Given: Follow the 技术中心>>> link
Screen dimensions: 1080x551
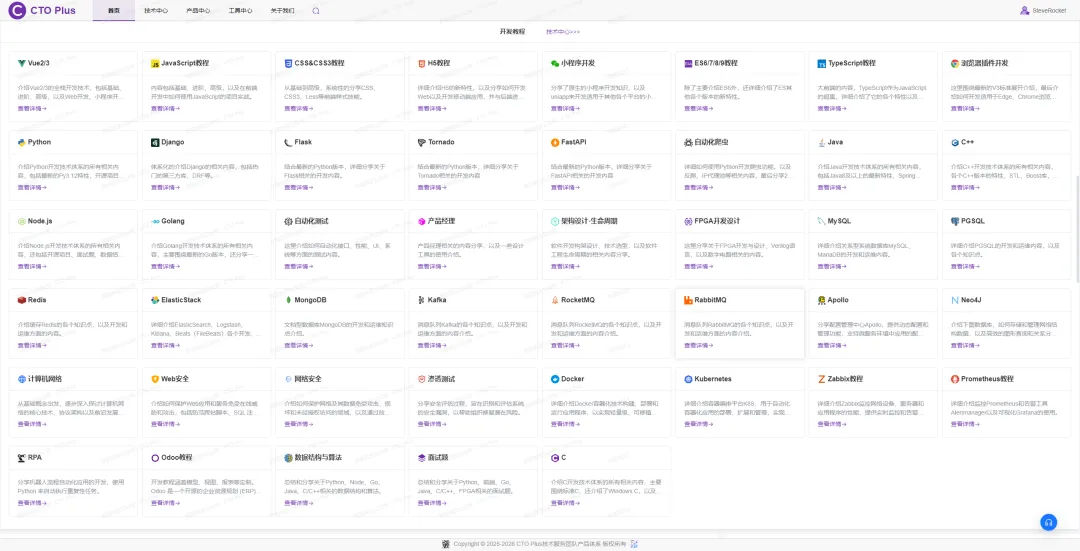Looking at the screenshot, I should [563, 32].
